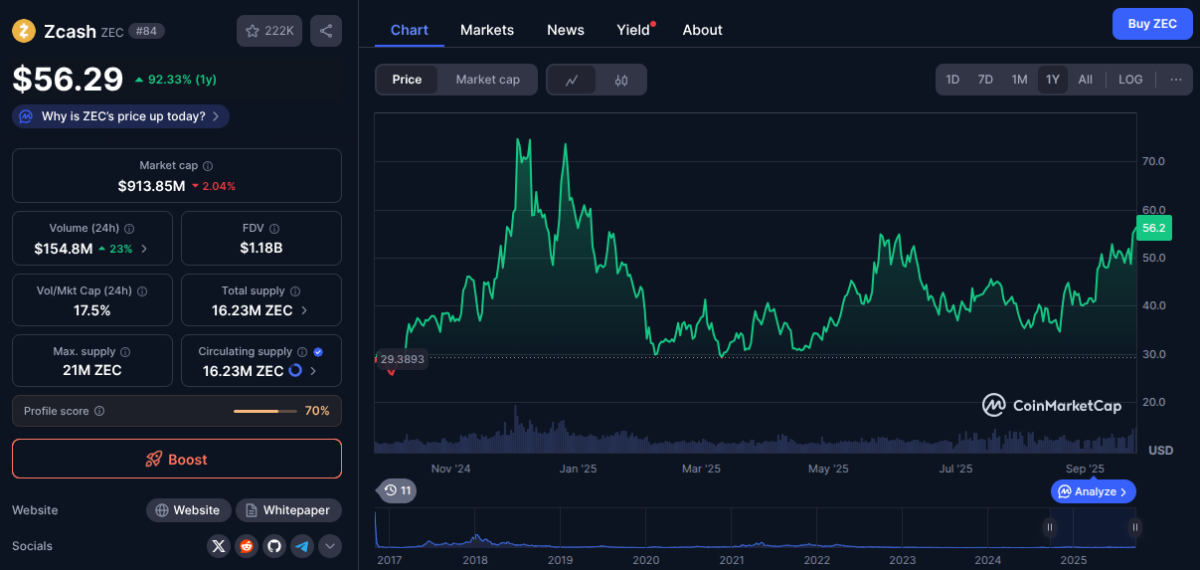Click the #84 rank badge
1200x570 pixels.
(147, 31)
